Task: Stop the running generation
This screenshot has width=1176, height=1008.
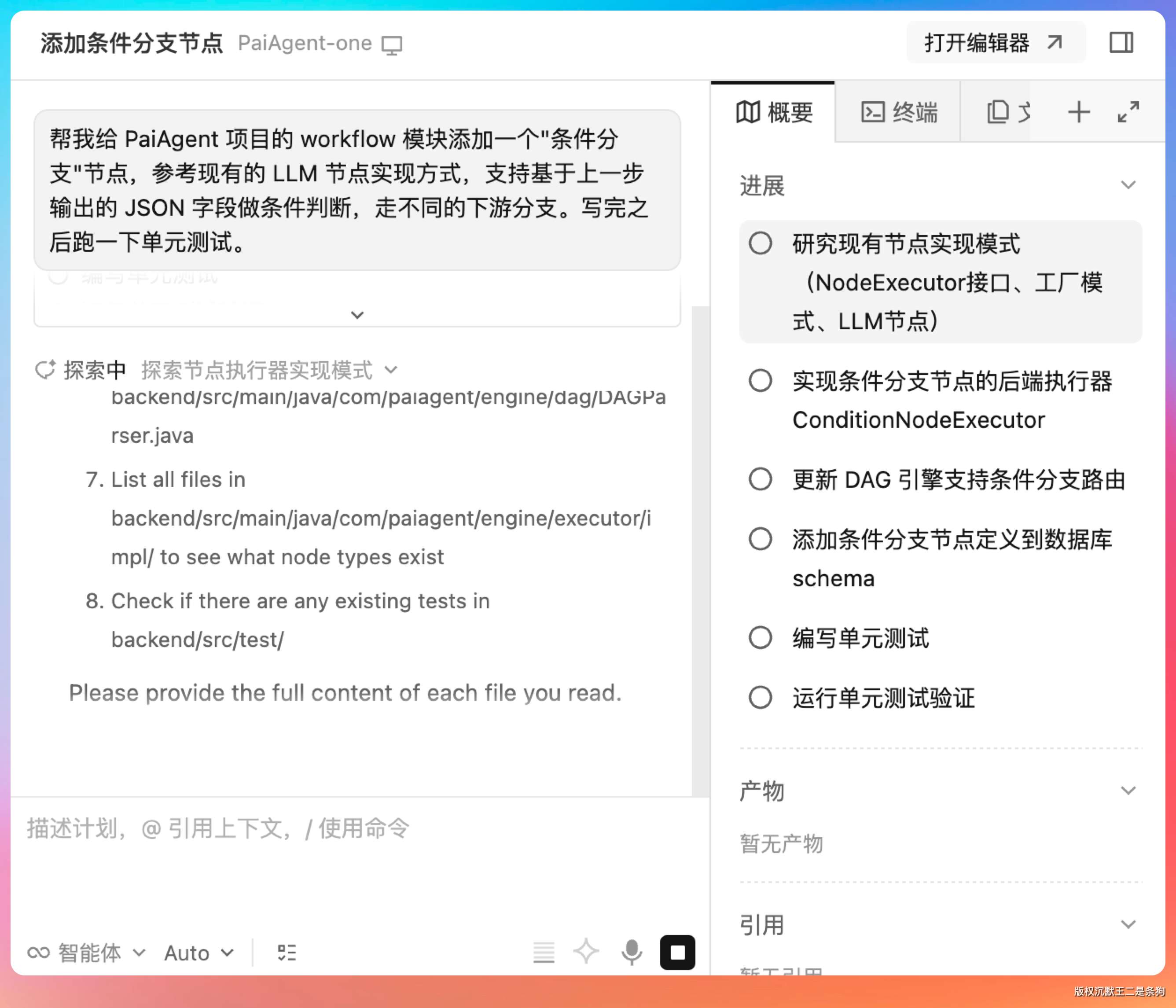Action: coord(678,953)
